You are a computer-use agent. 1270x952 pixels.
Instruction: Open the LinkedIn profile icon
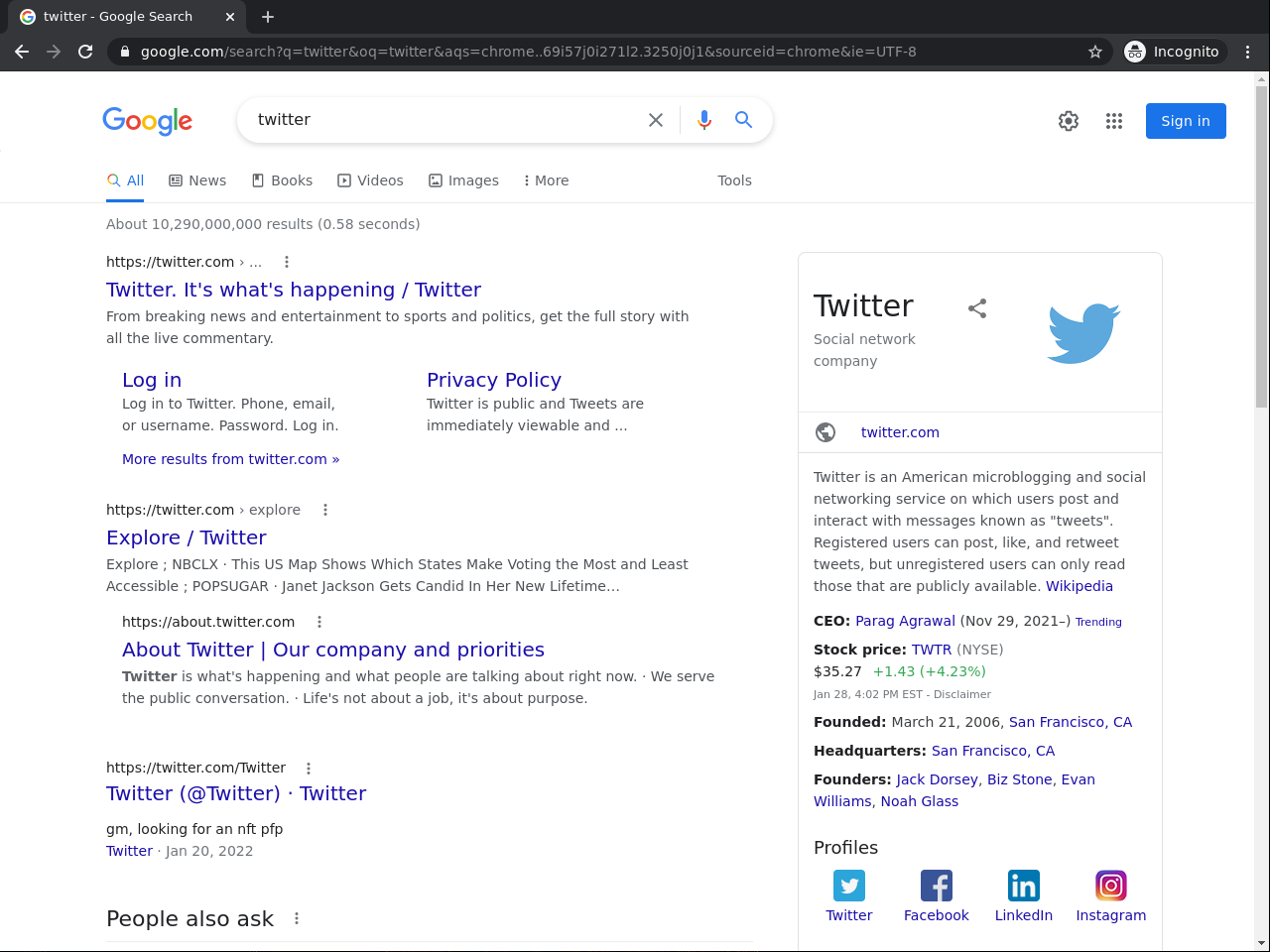[x=1024, y=886]
